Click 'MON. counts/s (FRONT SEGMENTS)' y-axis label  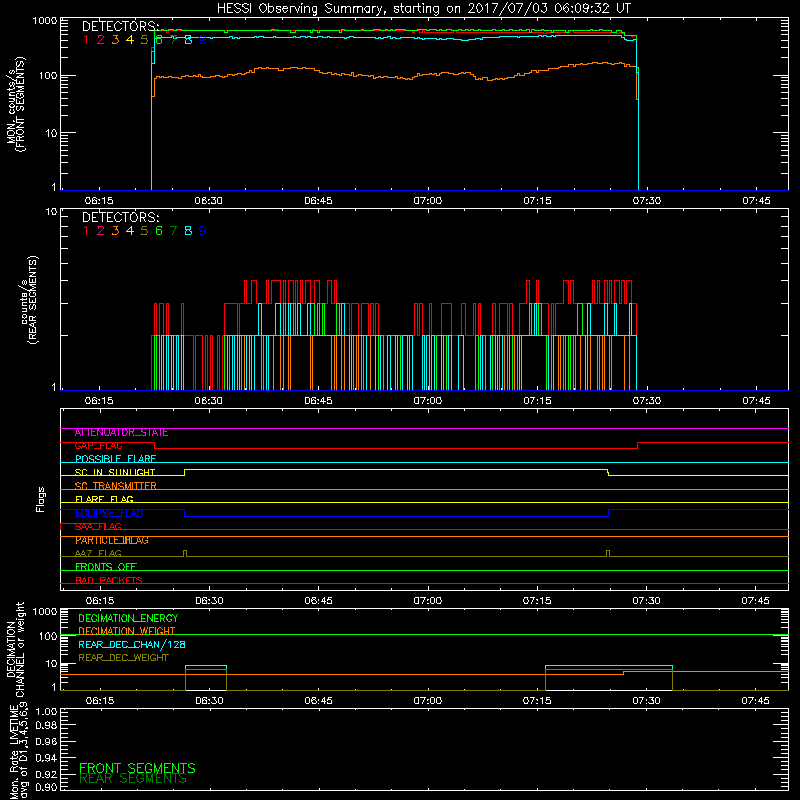coord(16,104)
